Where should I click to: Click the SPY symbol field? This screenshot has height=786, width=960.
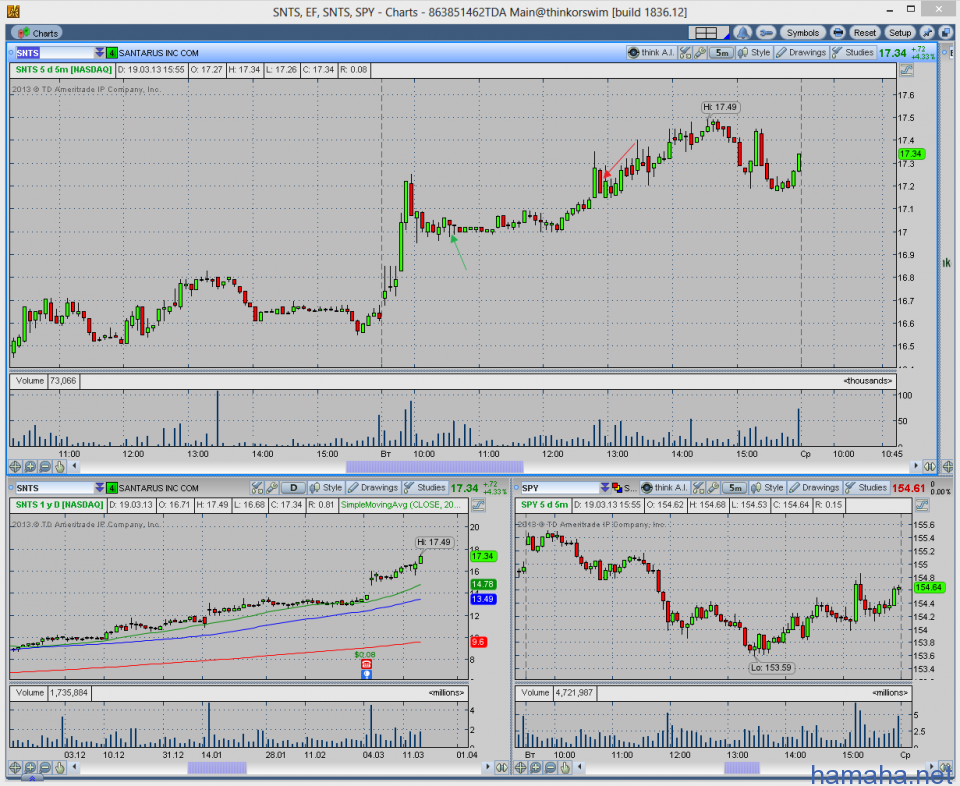click(x=558, y=488)
